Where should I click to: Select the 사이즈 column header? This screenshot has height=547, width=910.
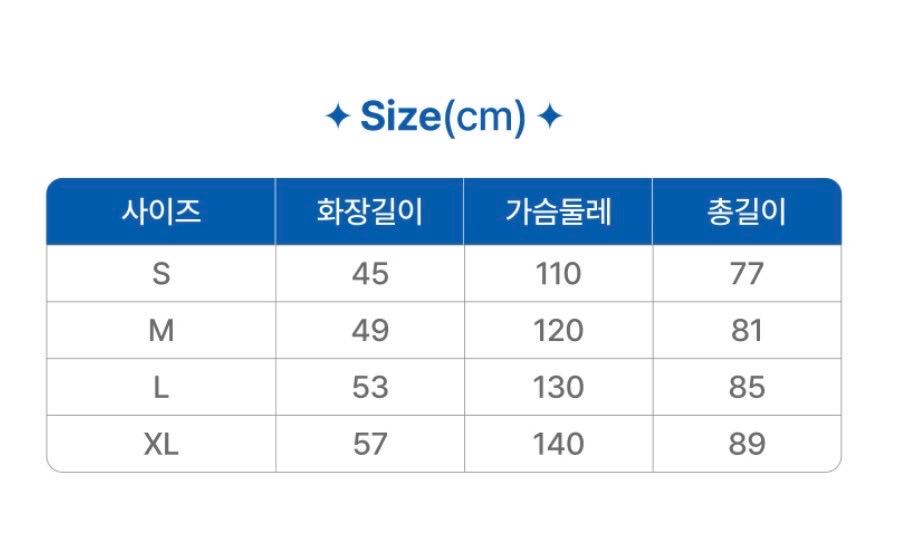click(161, 212)
